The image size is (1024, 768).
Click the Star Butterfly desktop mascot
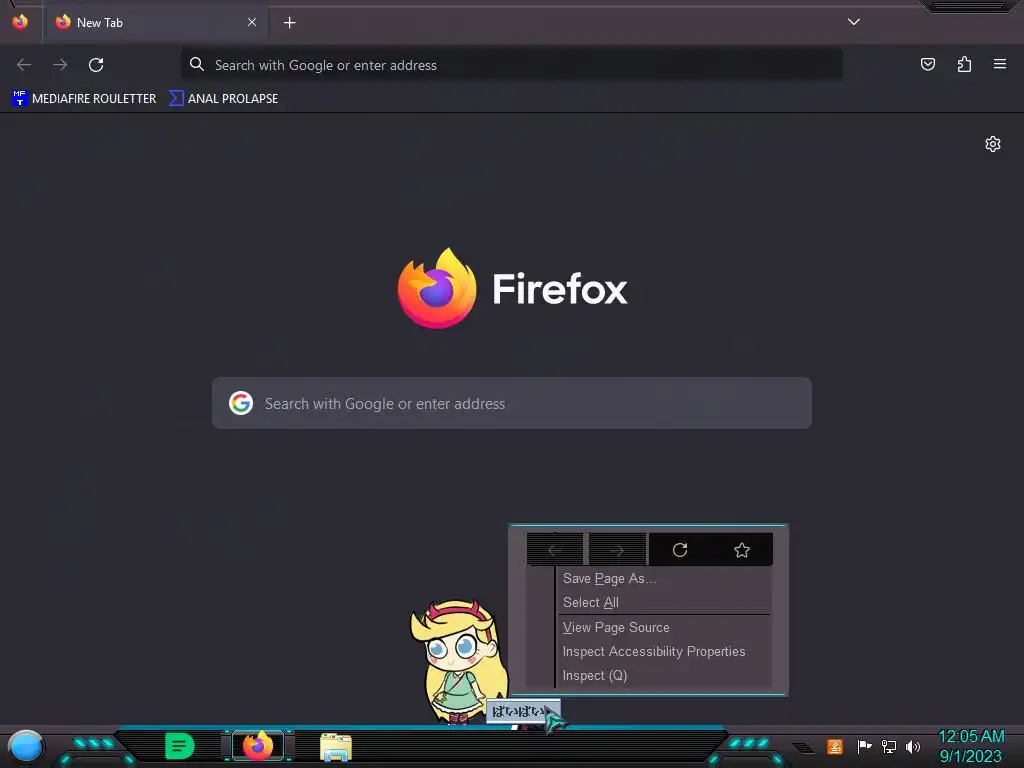click(458, 661)
